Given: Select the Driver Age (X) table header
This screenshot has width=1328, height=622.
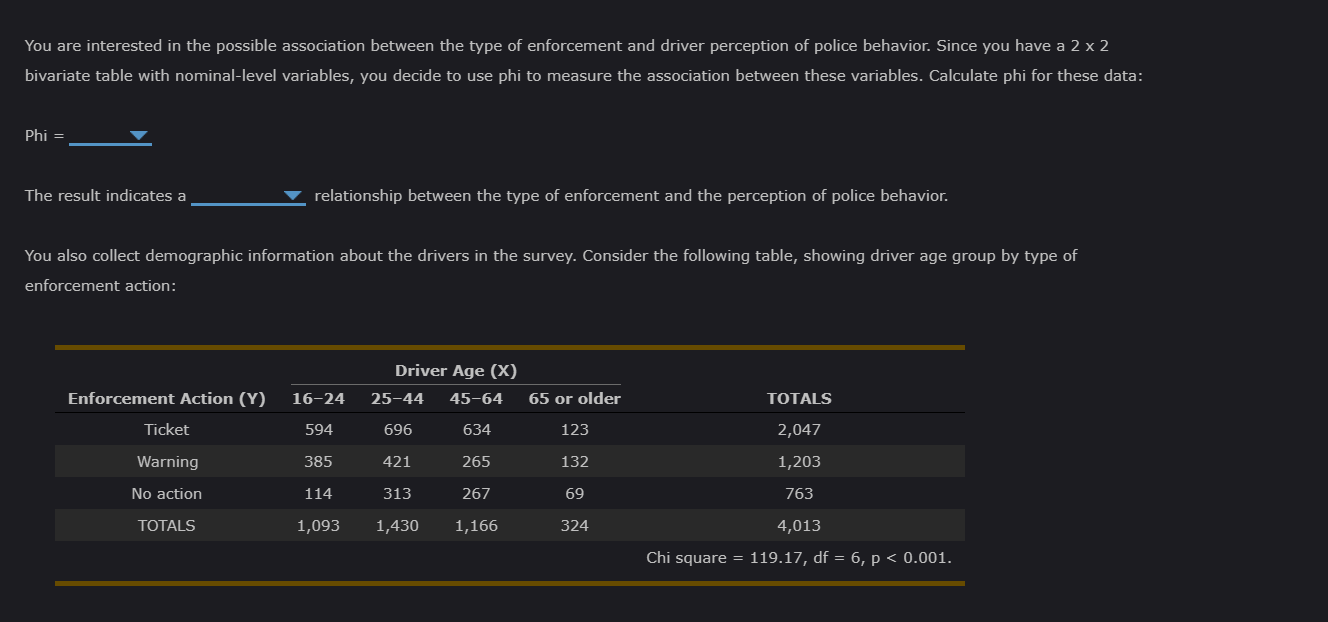Looking at the screenshot, I should click(x=456, y=371).
